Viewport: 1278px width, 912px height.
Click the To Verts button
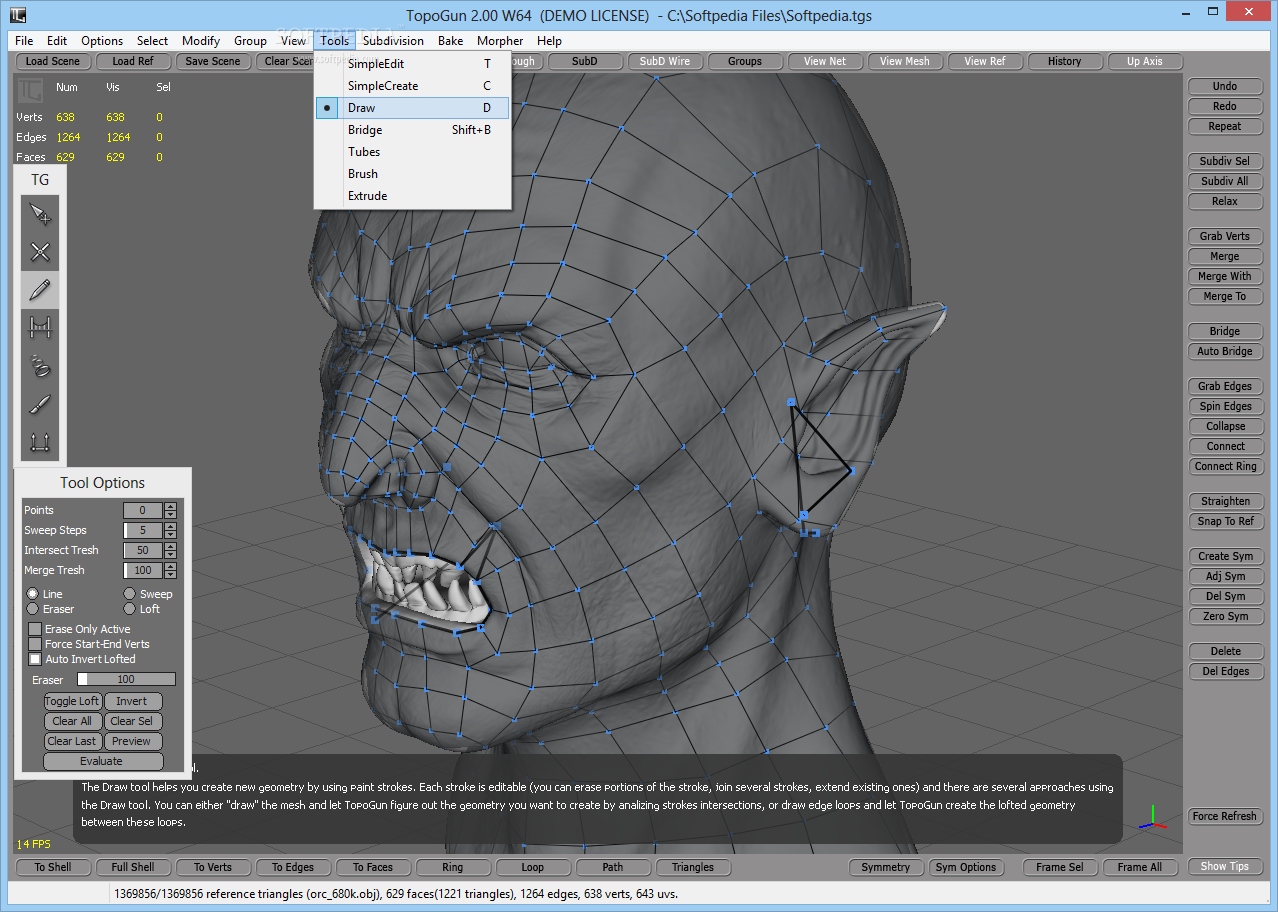tap(213, 867)
